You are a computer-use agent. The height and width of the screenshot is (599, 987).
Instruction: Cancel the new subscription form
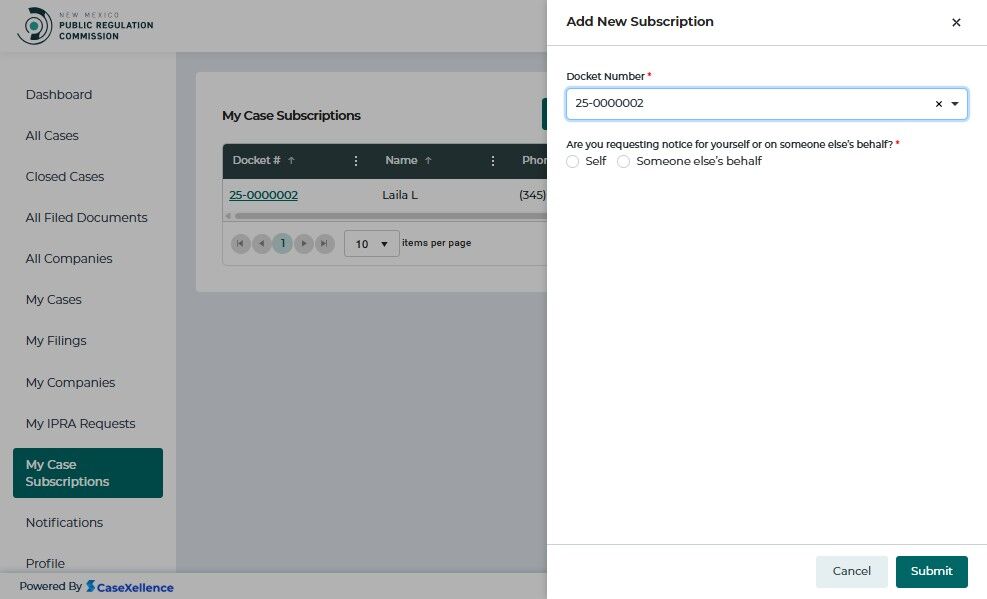(x=851, y=571)
